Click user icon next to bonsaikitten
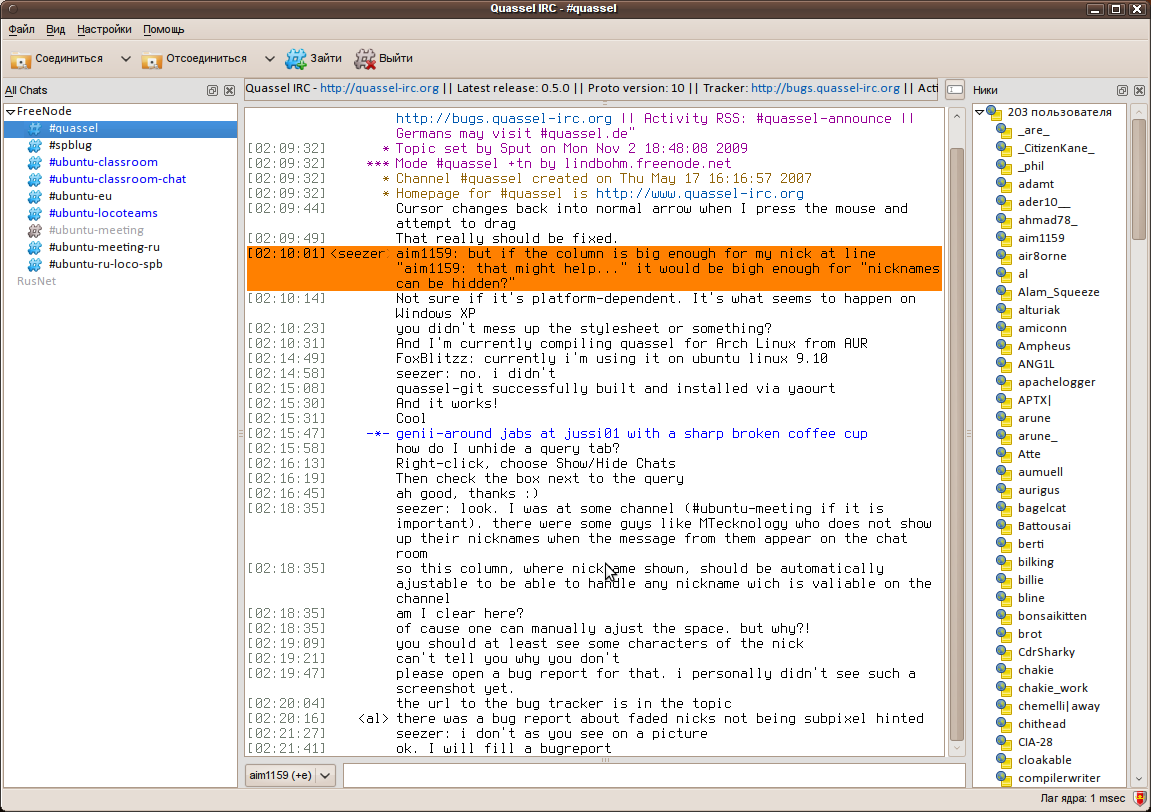 (x=1004, y=616)
